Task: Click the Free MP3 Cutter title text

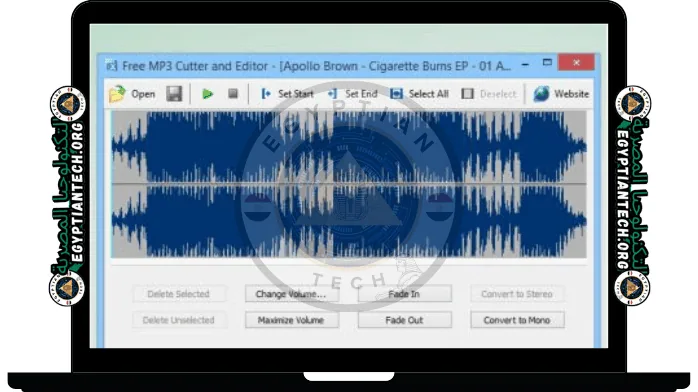Action: pyautogui.click(x=317, y=66)
